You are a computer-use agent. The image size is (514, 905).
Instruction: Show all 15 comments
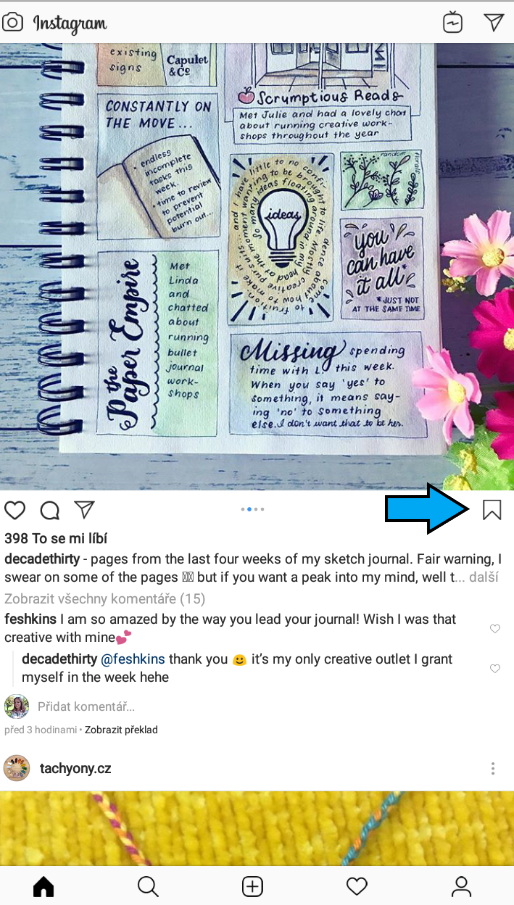(104, 599)
